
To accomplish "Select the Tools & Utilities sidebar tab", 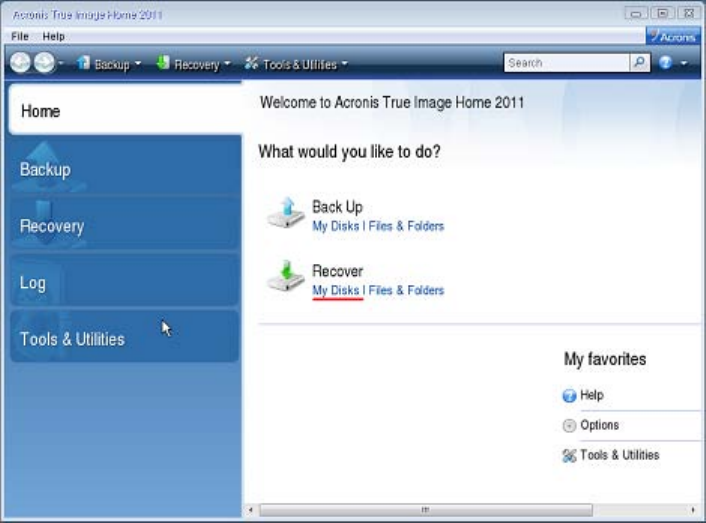I will point(125,337).
